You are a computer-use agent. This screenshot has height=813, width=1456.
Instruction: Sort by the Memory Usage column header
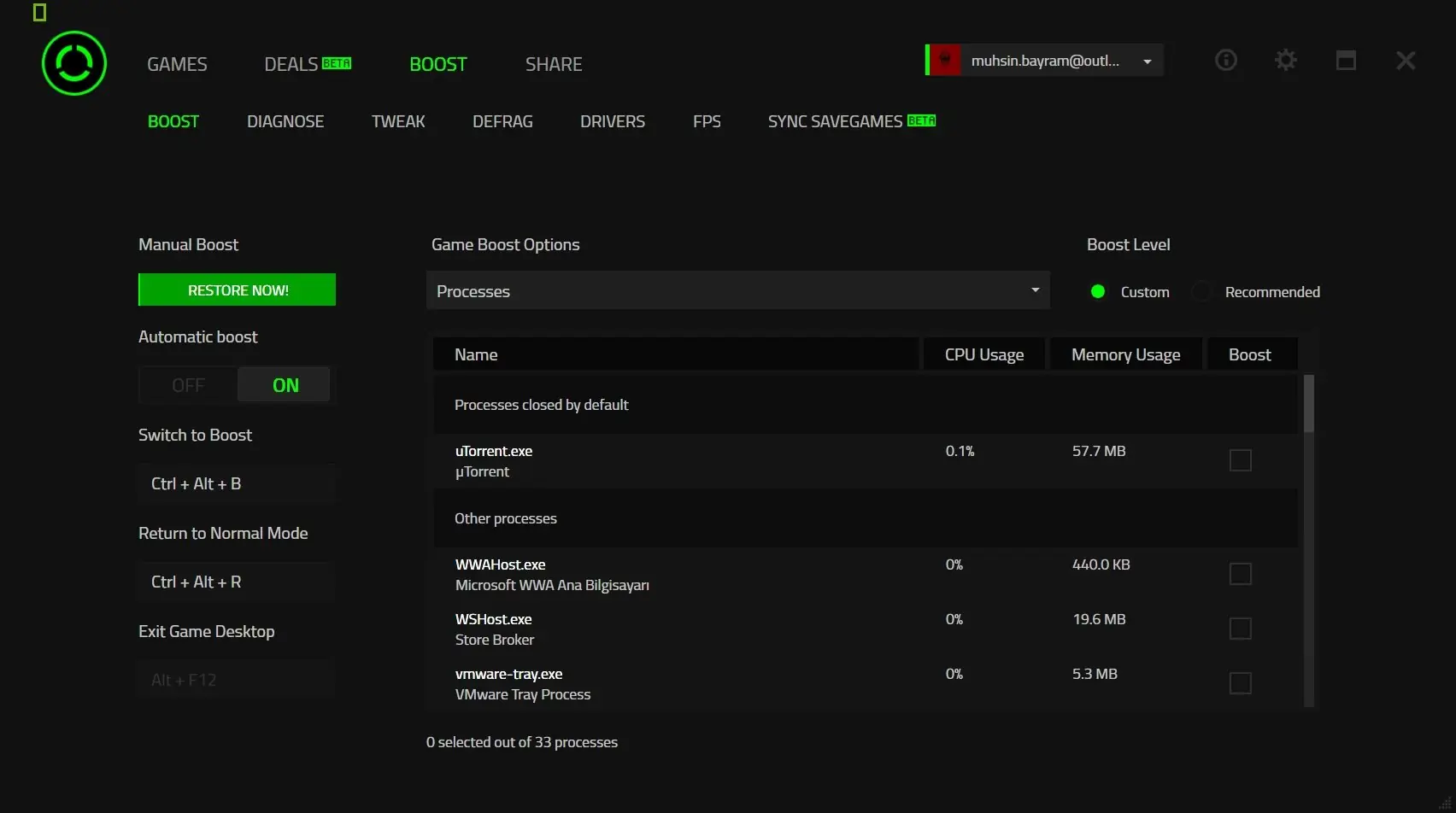pyautogui.click(x=1126, y=354)
